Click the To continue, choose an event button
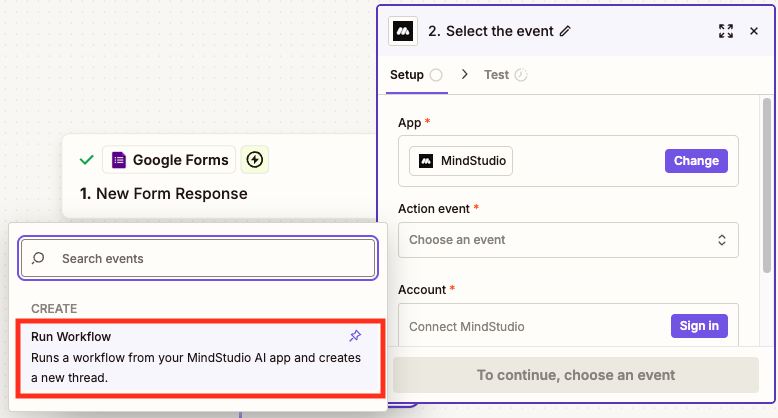Viewport: 778px width, 418px height. [x=576, y=375]
